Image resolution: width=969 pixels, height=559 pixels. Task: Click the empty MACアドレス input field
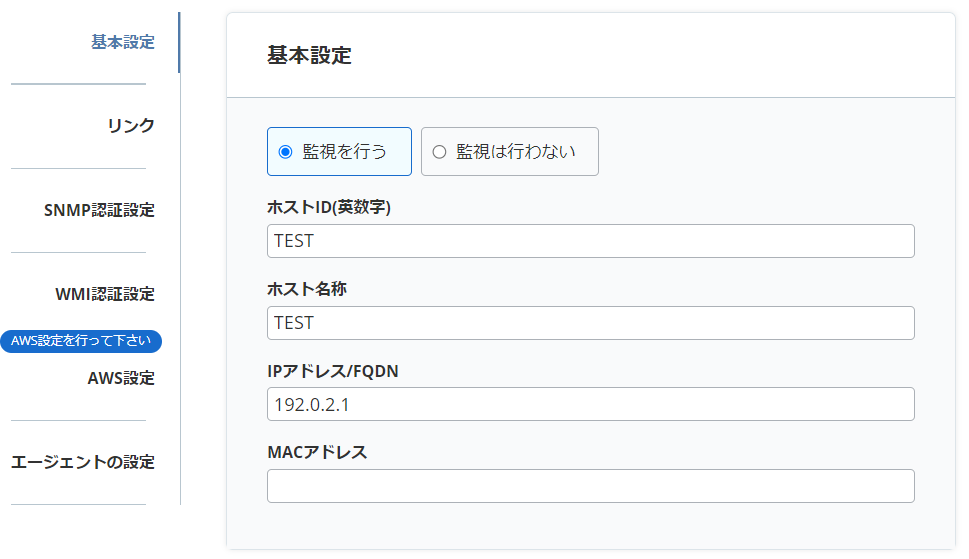tap(590, 486)
